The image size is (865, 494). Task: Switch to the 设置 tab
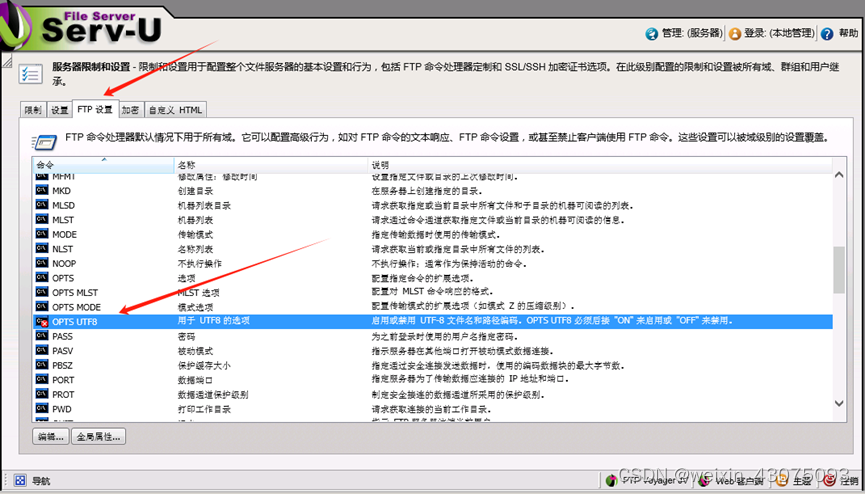[x=60, y=110]
